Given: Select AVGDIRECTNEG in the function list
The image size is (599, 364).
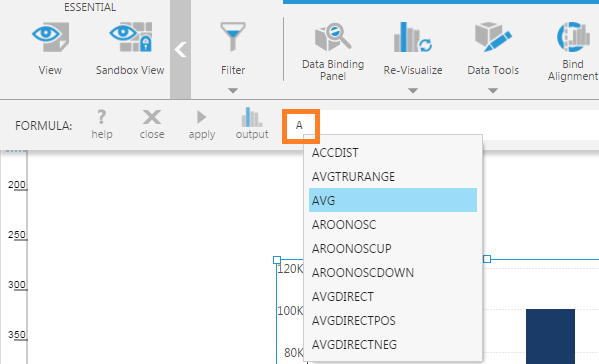Looking at the screenshot, I should [x=393, y=344].
